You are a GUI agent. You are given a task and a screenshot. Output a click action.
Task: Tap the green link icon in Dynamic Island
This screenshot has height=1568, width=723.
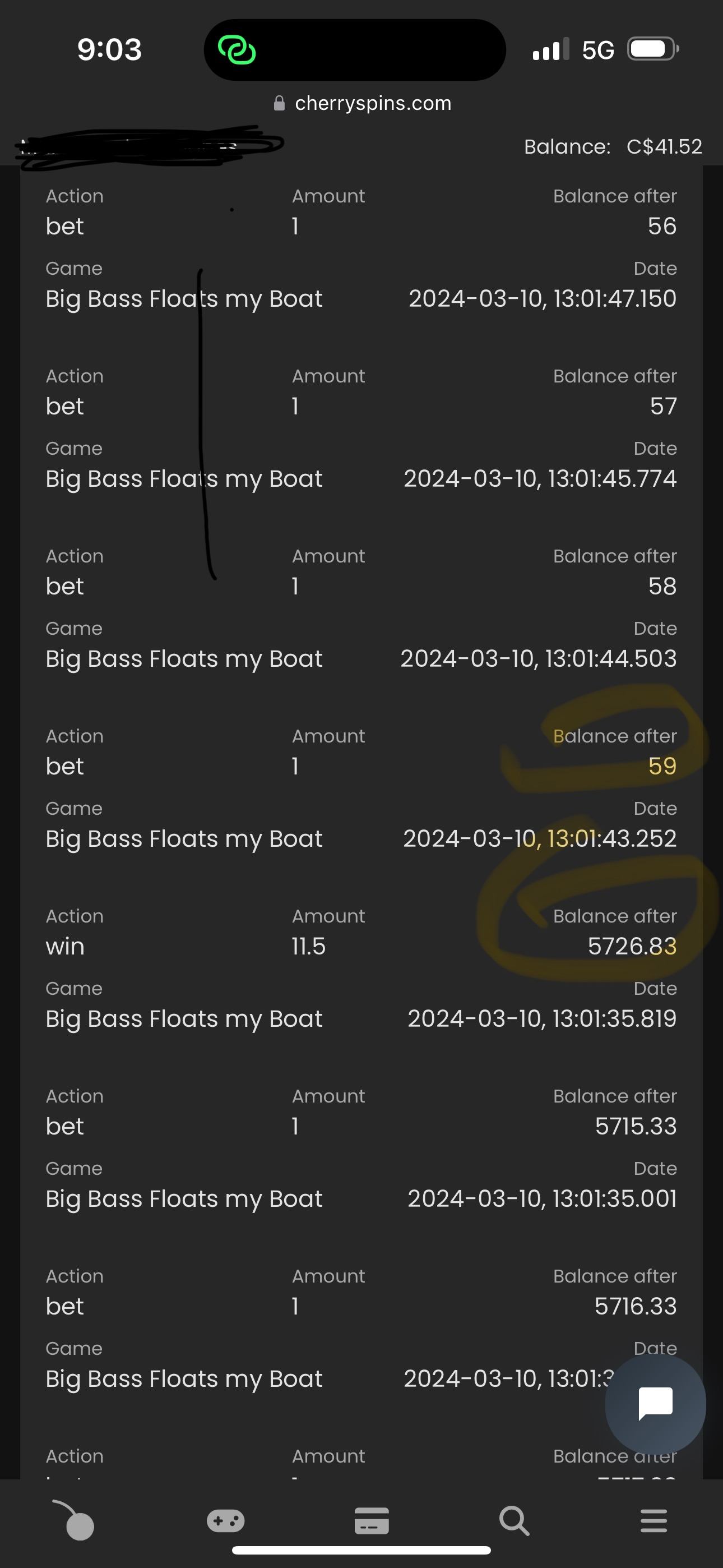(x=237, y=50)
